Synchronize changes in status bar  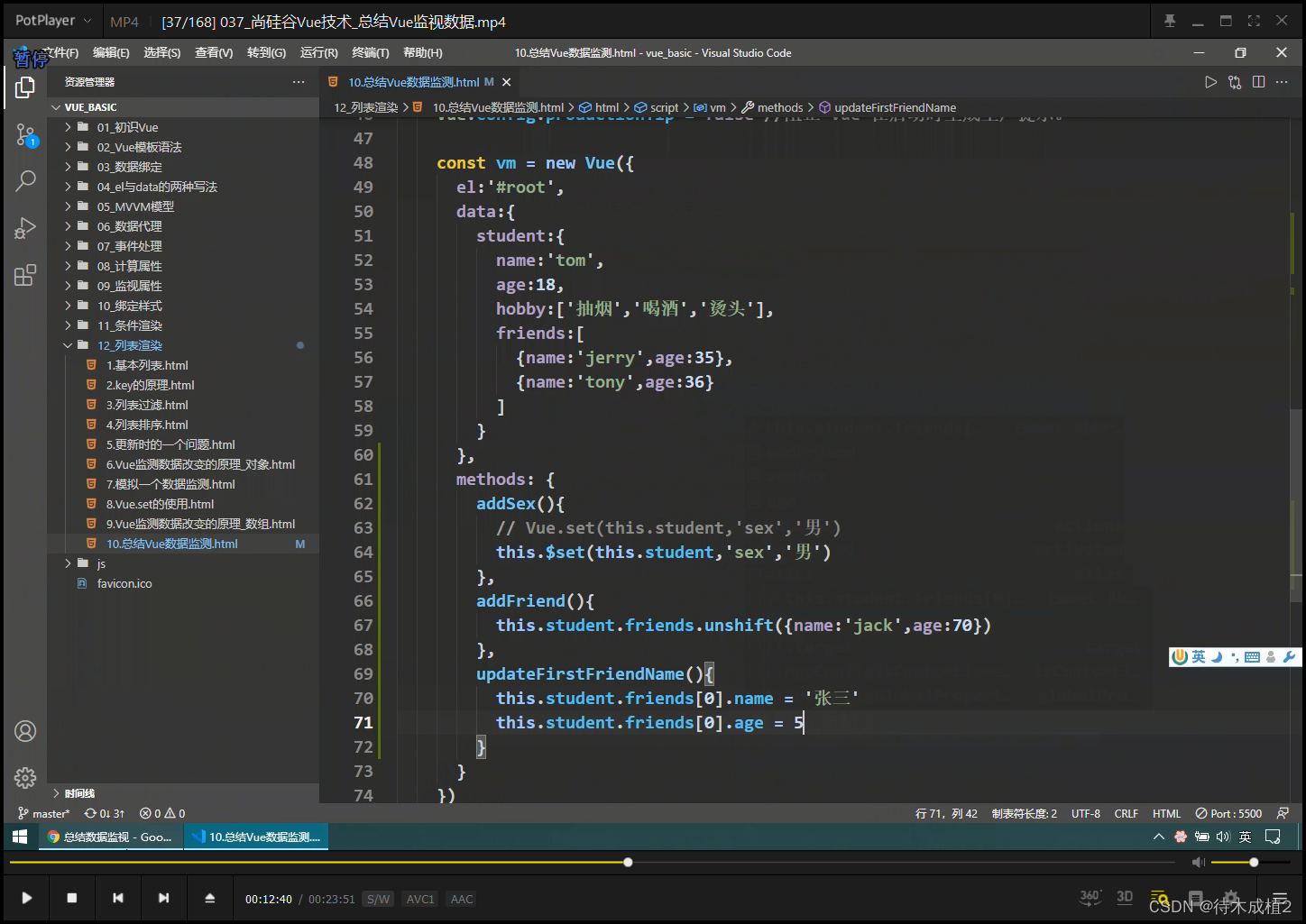point(105,813)
